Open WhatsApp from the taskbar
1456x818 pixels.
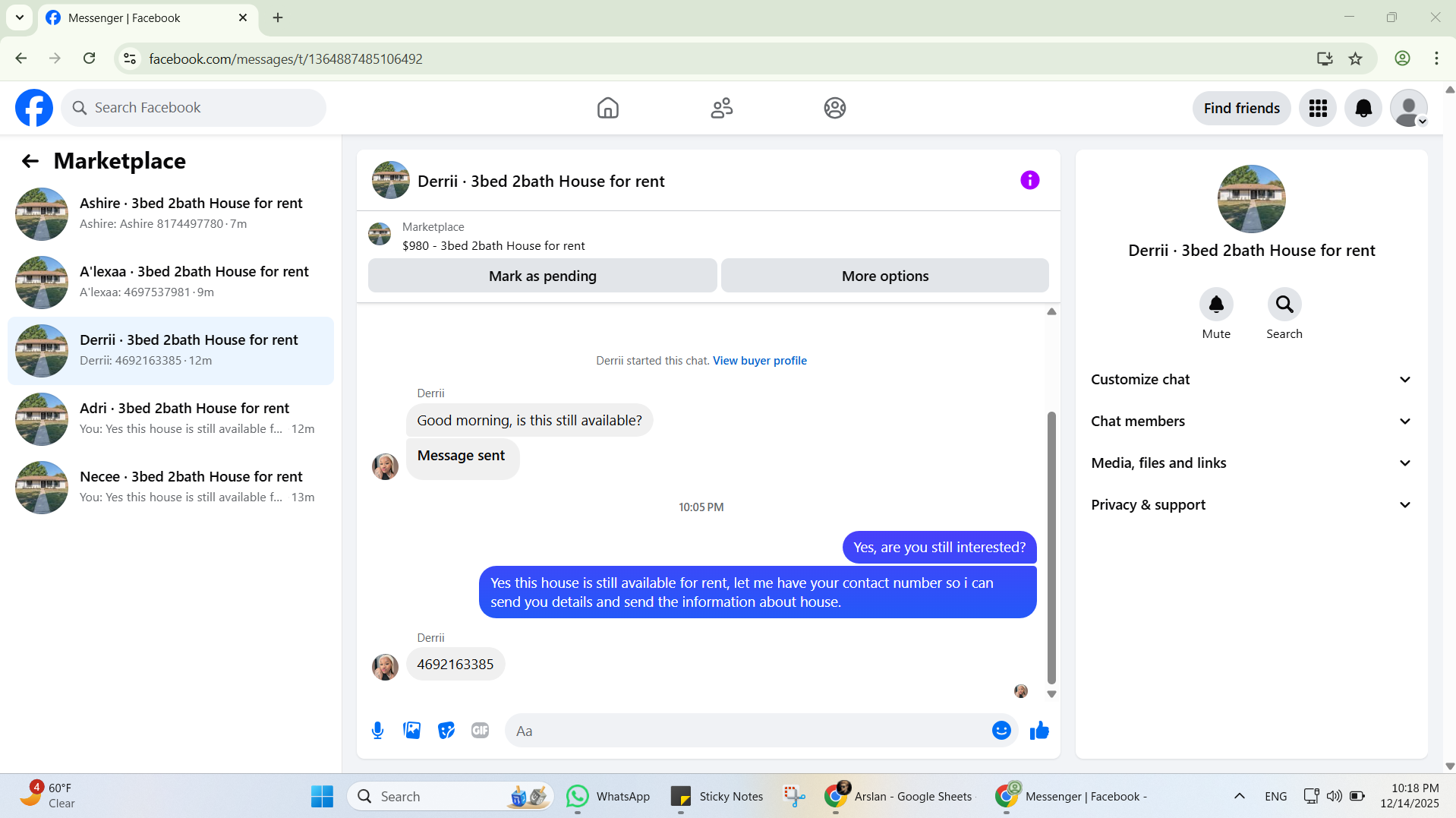click(609, 796)
